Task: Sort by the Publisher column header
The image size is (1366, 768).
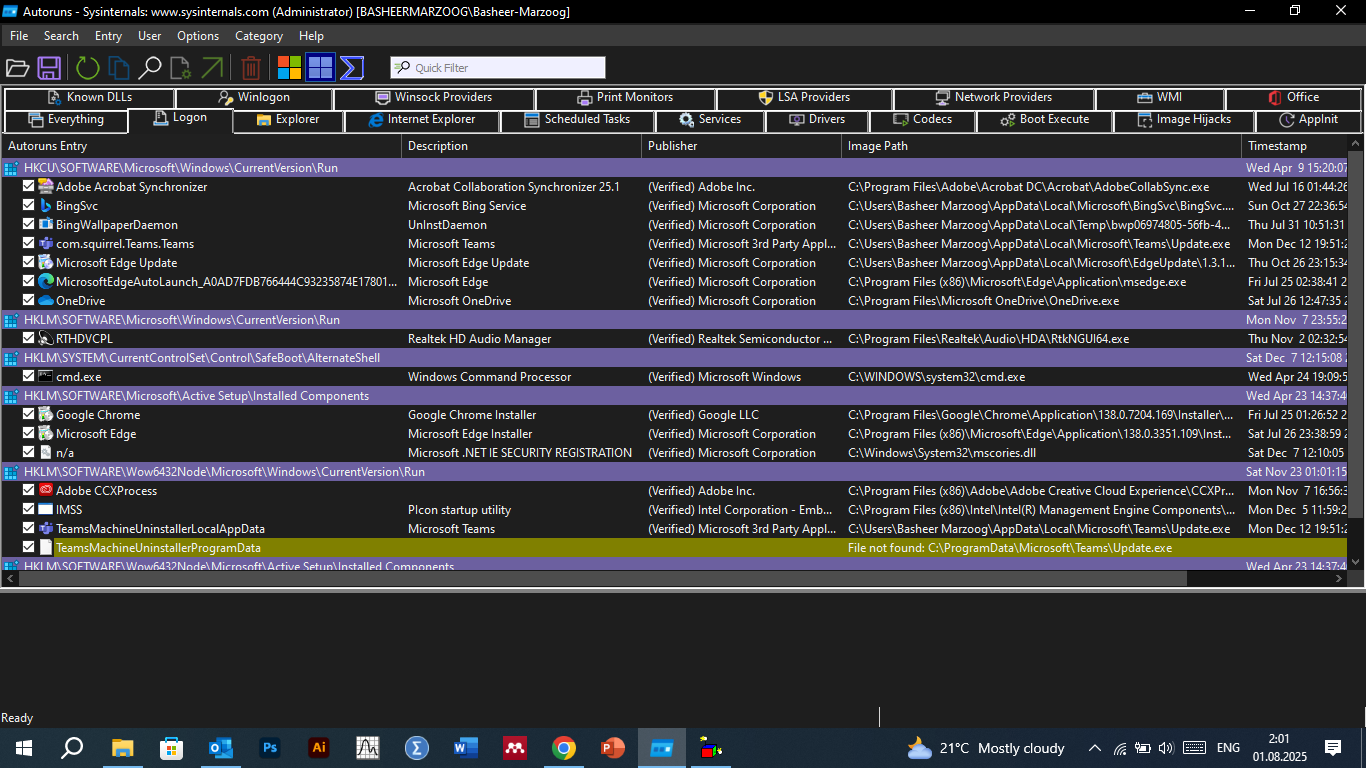Action: (742, 146)
